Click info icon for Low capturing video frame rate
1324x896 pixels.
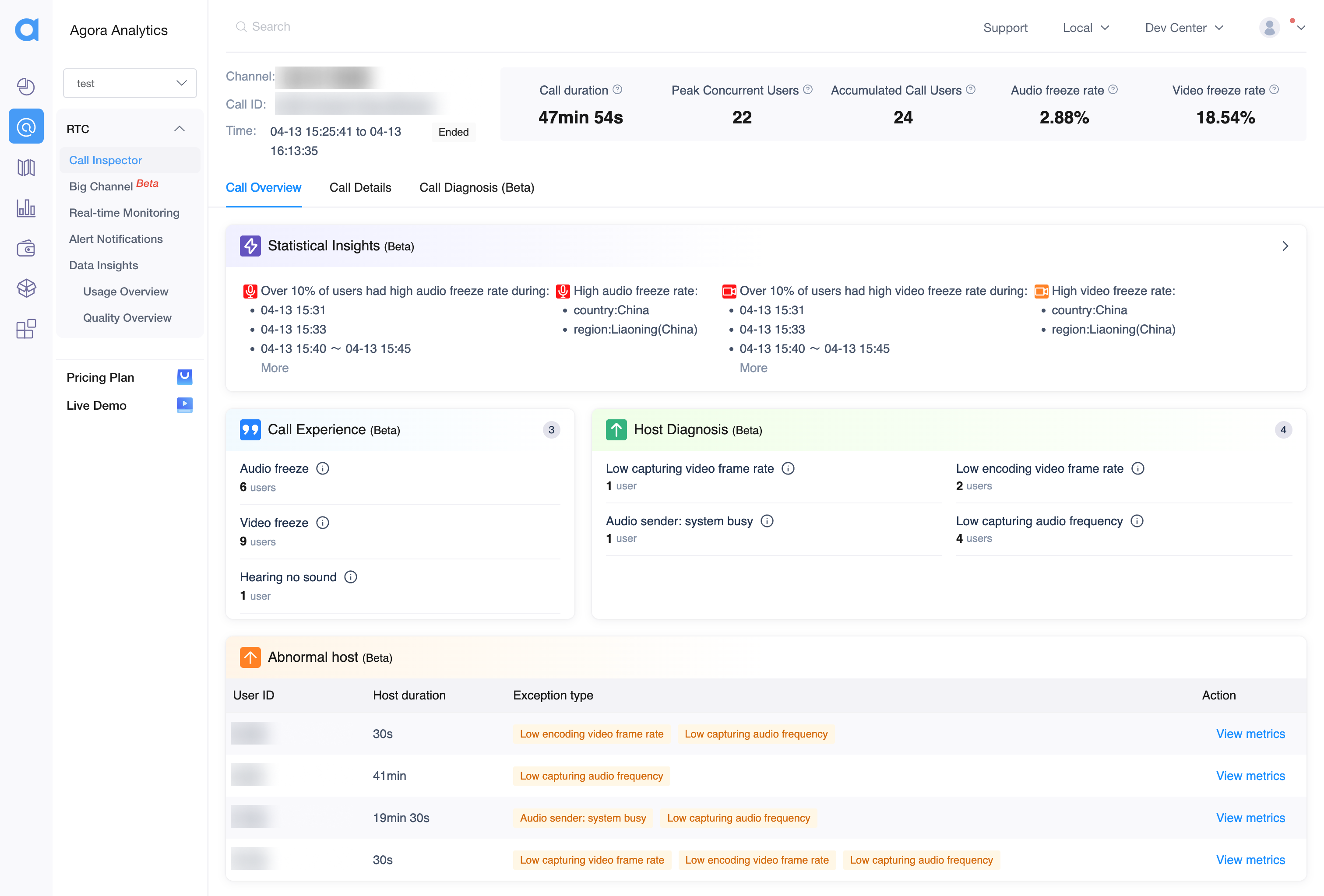click(788, 468)
